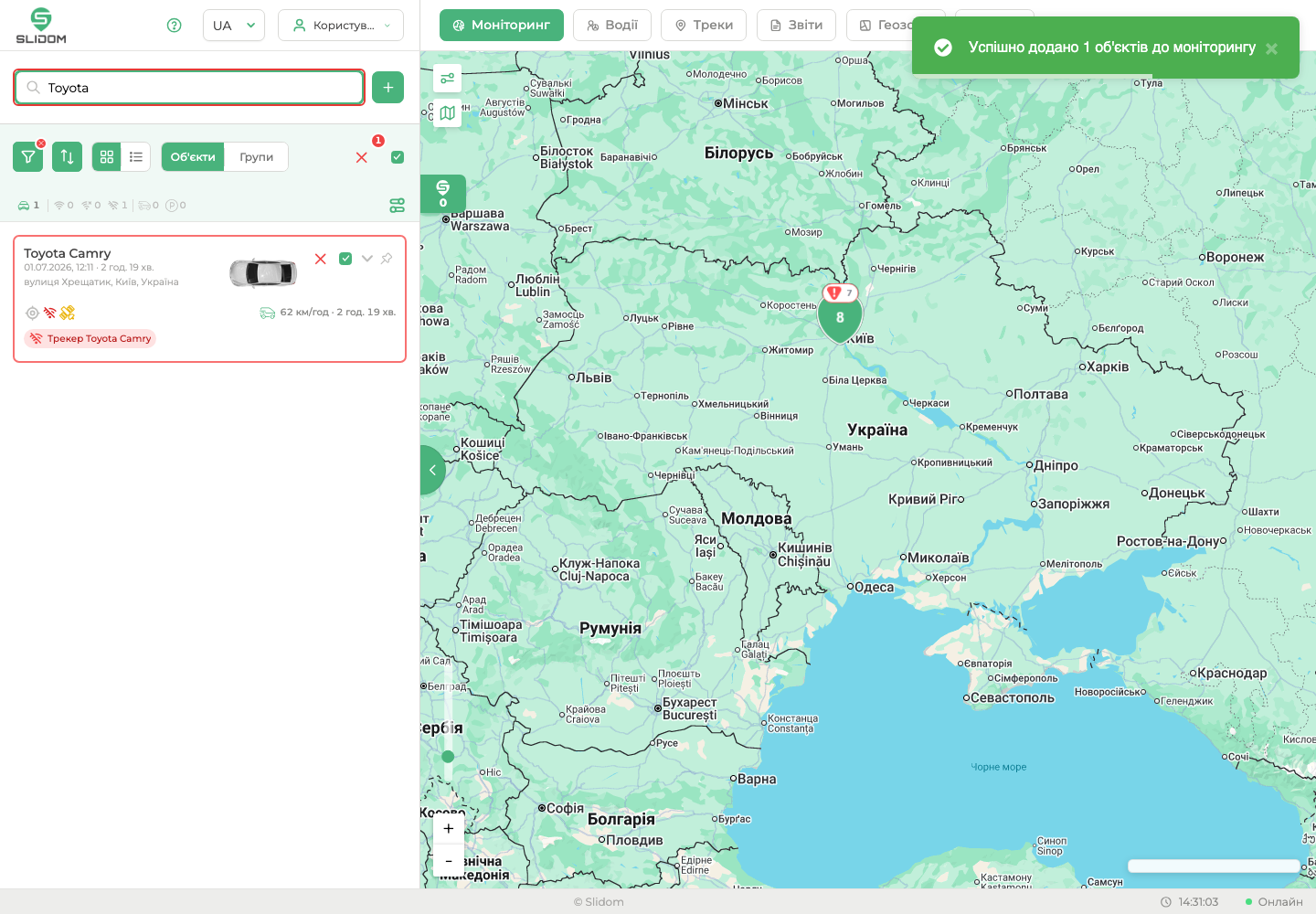The width and height of the screenshot is (1316, 914).
Task: Open the sort arrows button
Action: coord(67,157)
